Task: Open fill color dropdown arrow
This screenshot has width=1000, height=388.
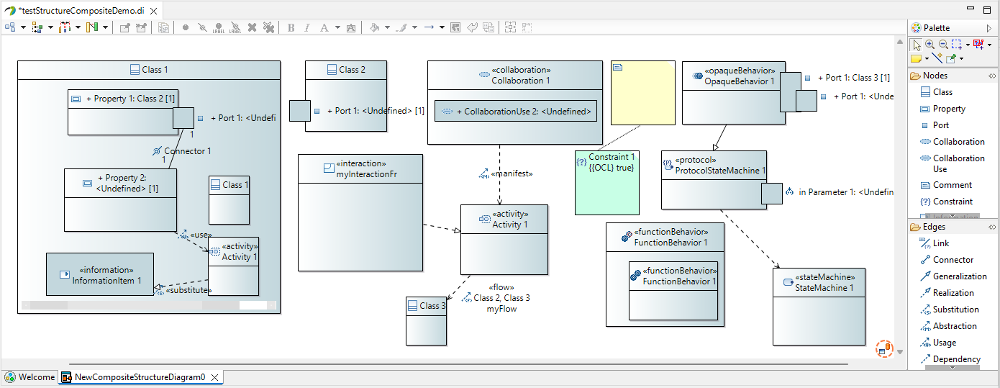Action: (387, 27)
